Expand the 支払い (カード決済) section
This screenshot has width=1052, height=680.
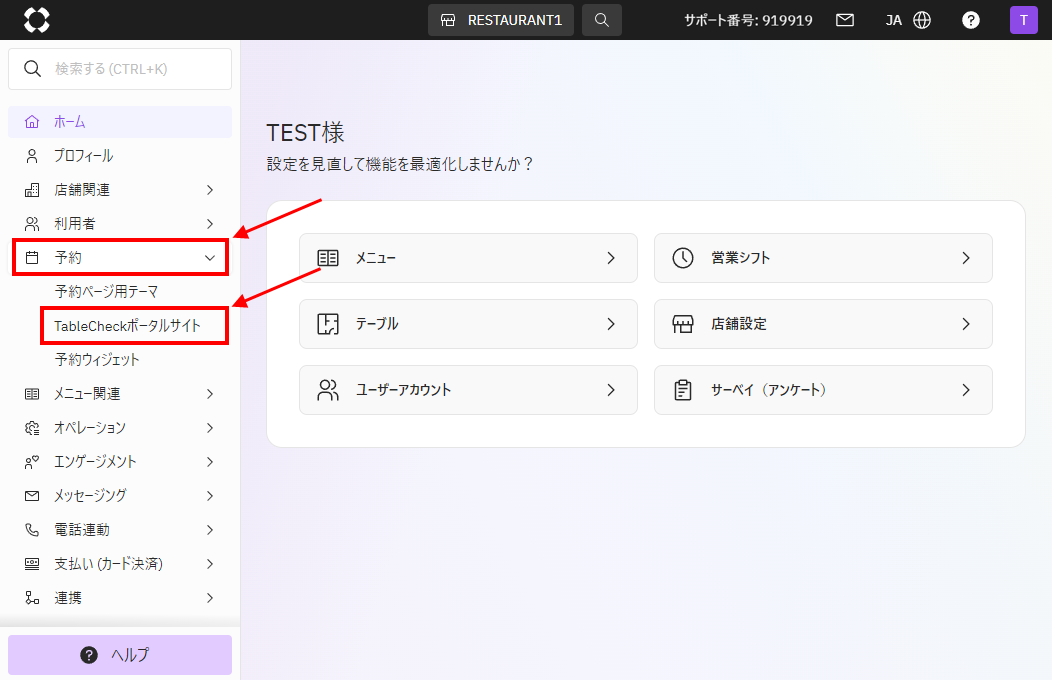click(x=120, y=564)
